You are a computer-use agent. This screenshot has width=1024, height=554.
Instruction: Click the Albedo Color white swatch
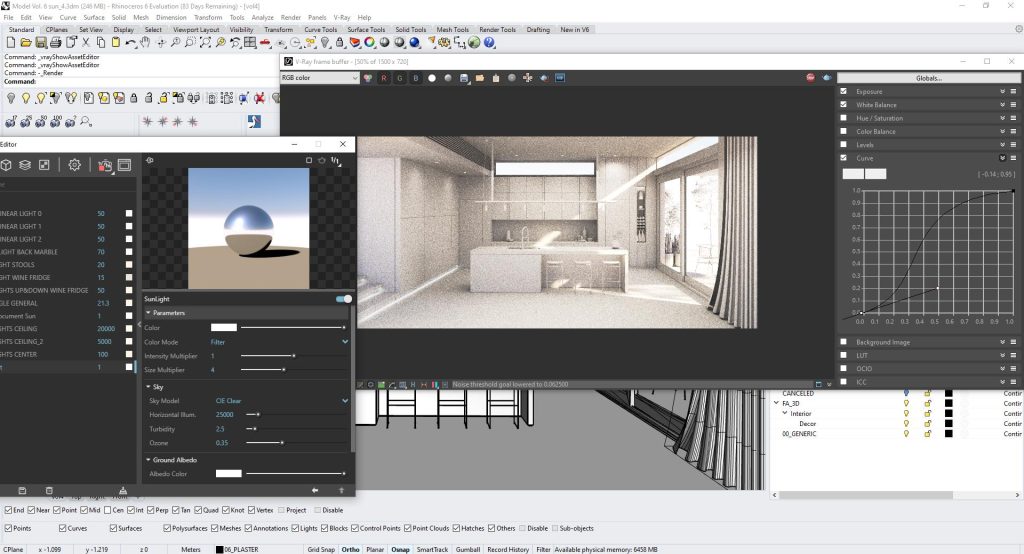[229, 474]
